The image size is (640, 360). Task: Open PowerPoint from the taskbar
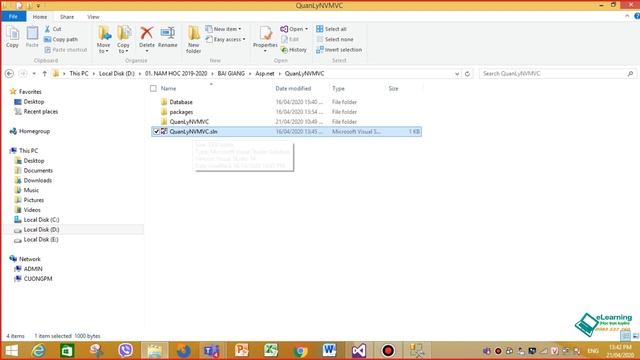click(241, 351)
